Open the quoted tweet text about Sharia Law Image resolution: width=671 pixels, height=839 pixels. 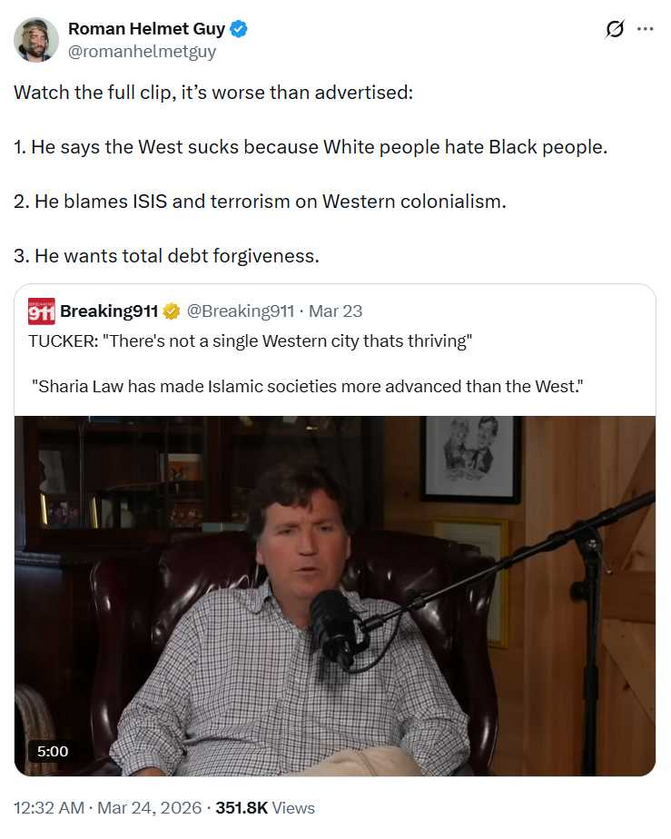click(307, 386)
